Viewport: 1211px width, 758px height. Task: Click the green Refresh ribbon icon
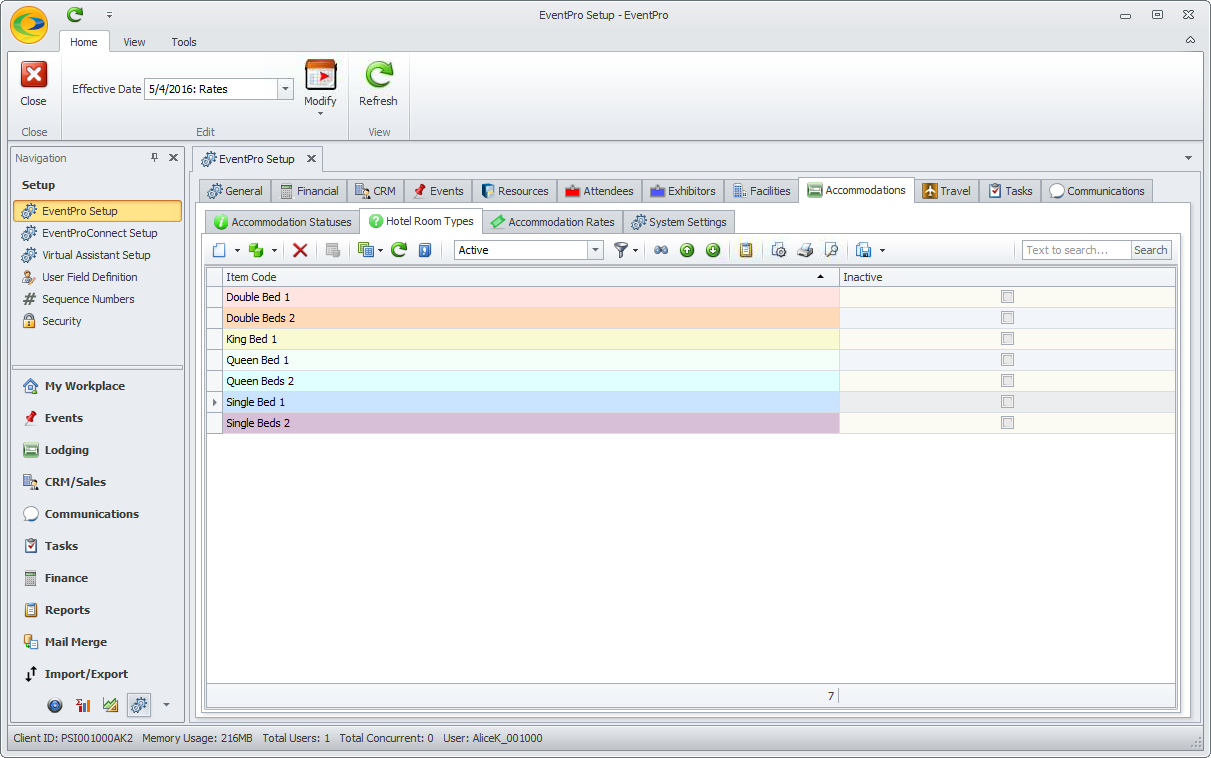378,75
